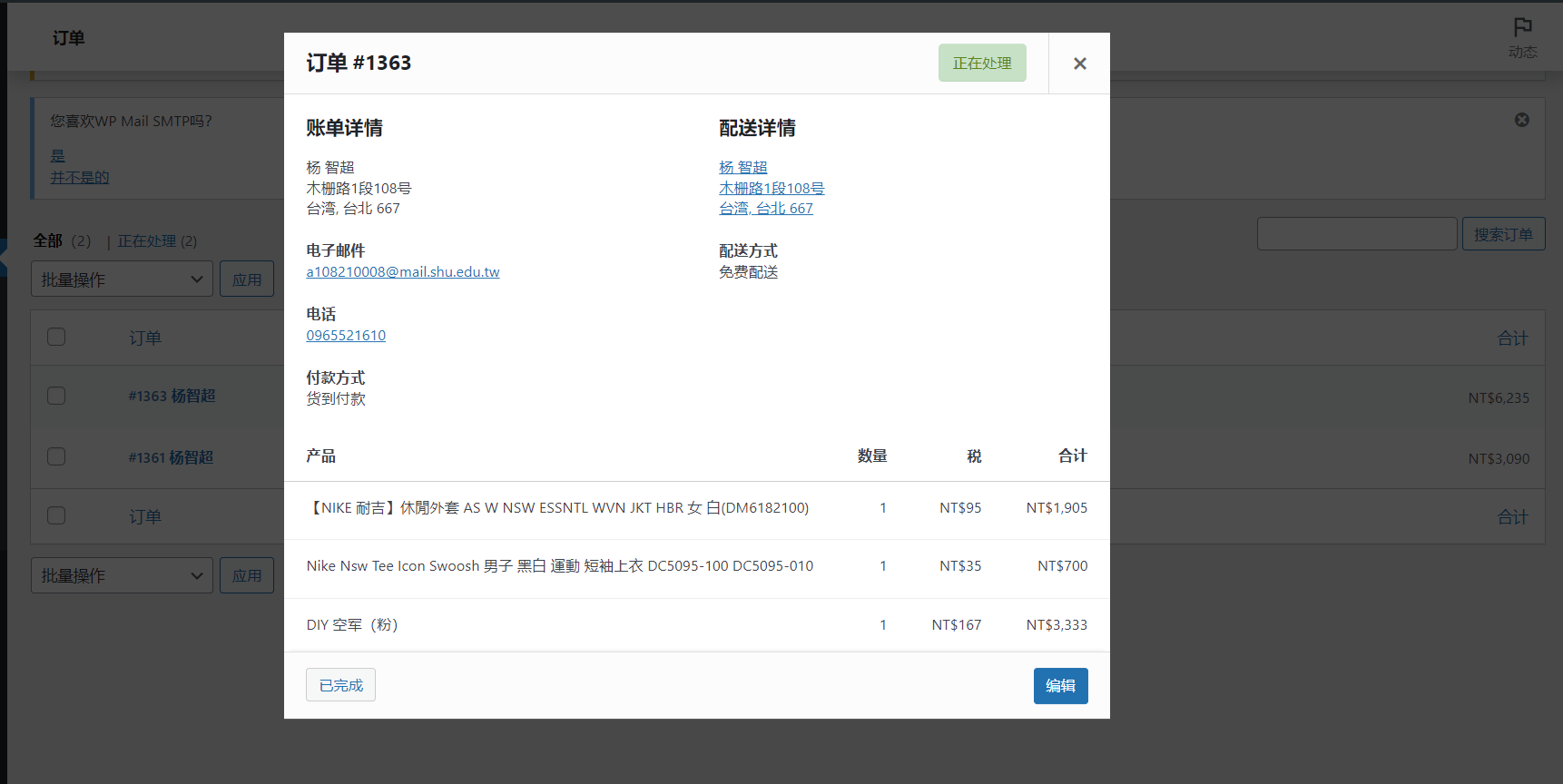
Task: Open the shipping address map link
Action: 771,189
